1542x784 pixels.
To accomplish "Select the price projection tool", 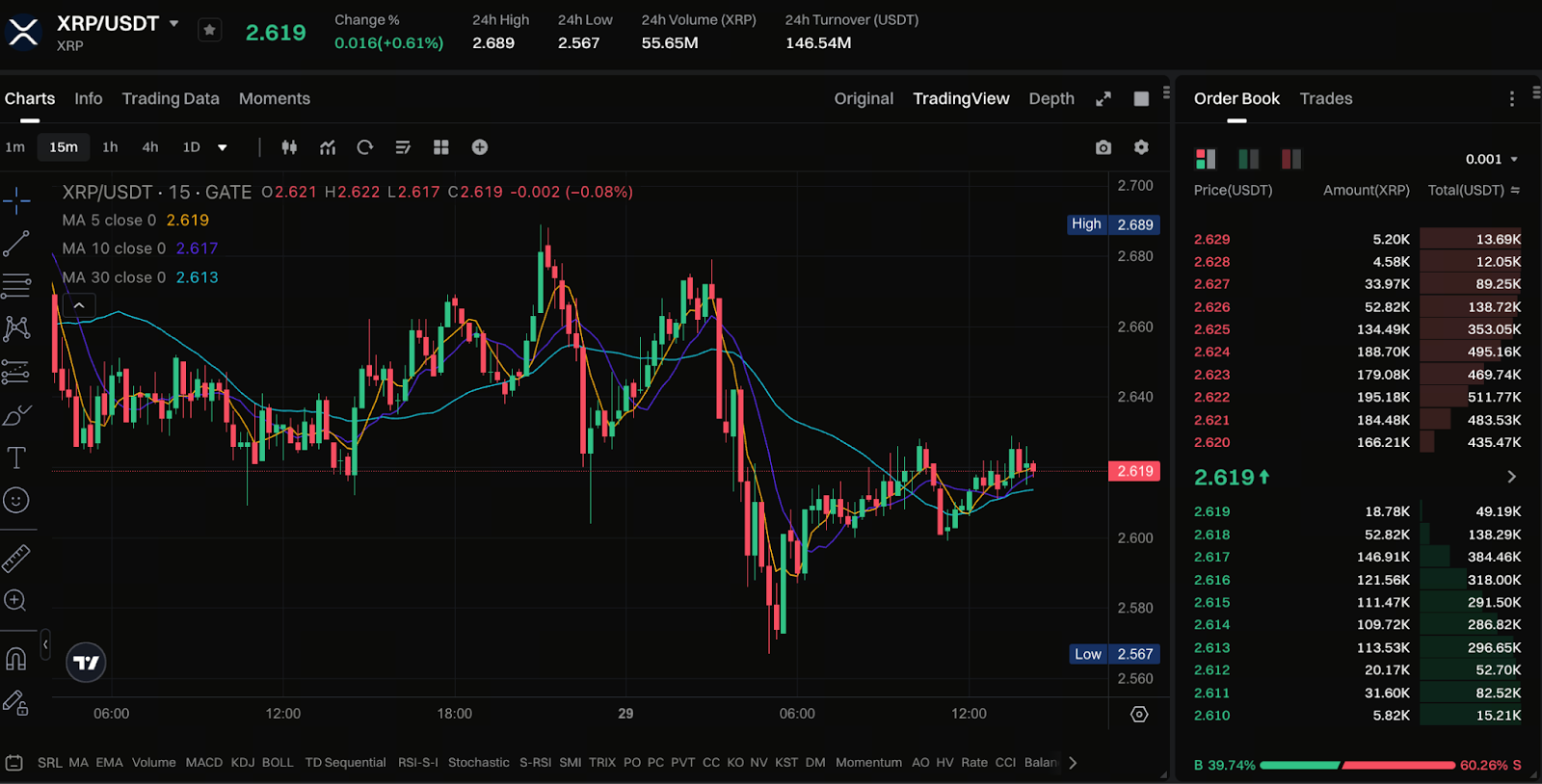I will 16,372.
